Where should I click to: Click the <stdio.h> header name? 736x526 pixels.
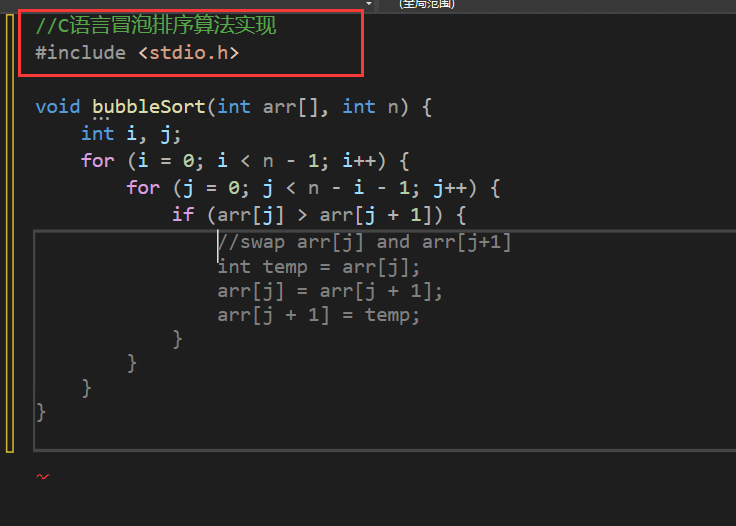(x=188, y=53)
